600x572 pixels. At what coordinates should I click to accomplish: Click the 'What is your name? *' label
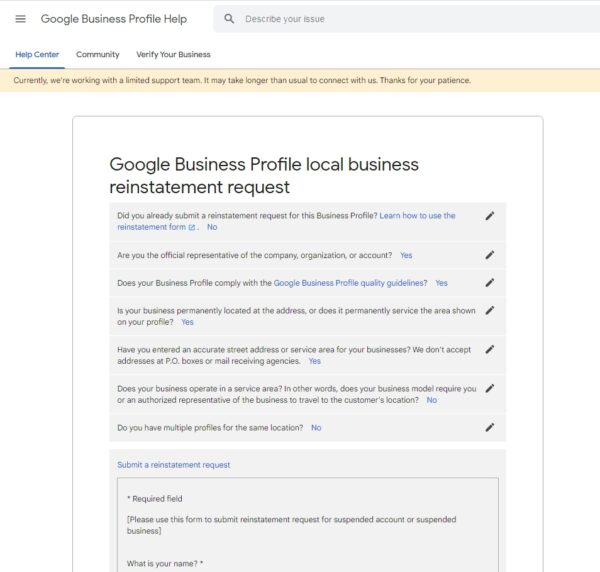pyautogui.click(x=165, y=564)
